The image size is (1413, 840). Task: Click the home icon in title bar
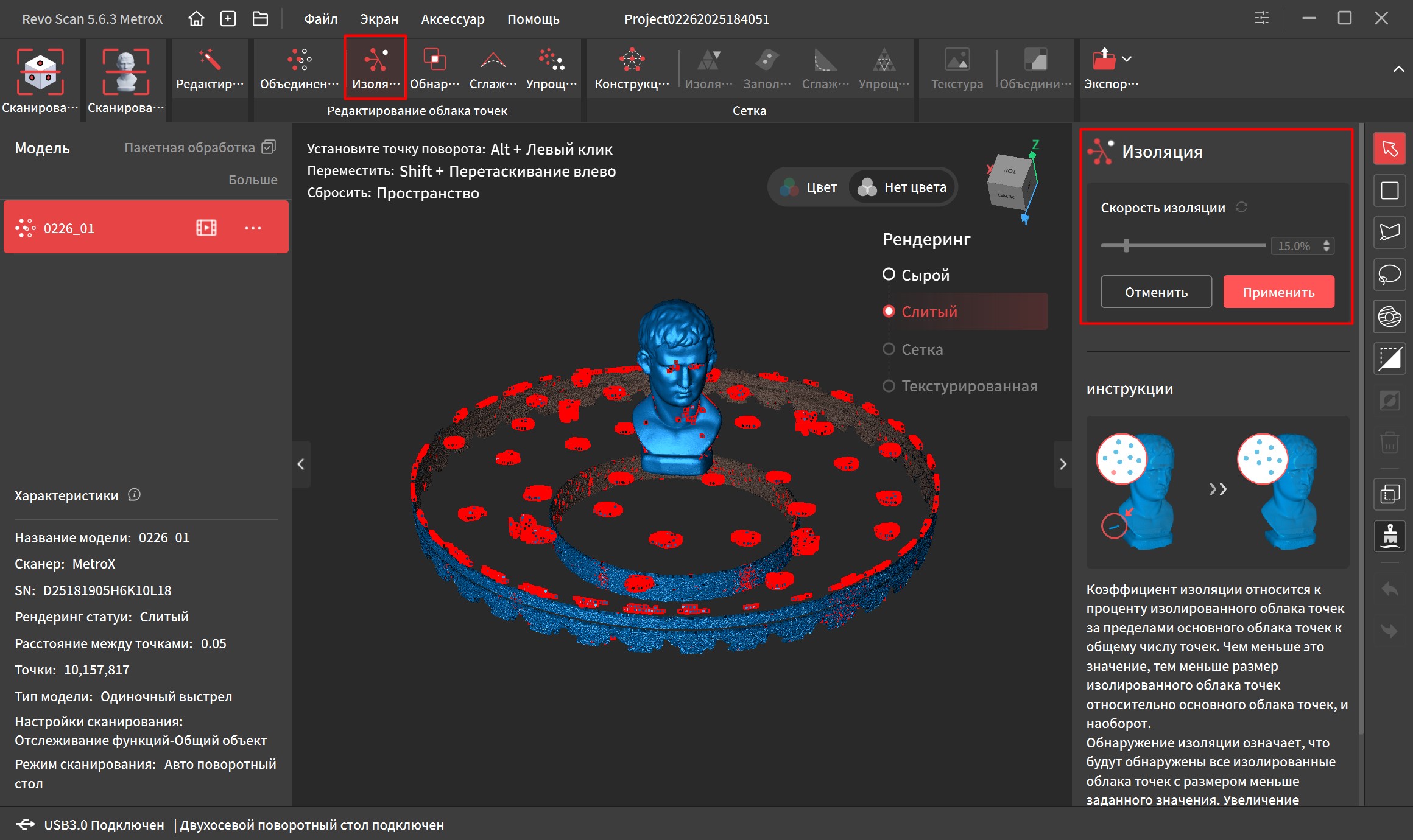click(x=196, y=19)
